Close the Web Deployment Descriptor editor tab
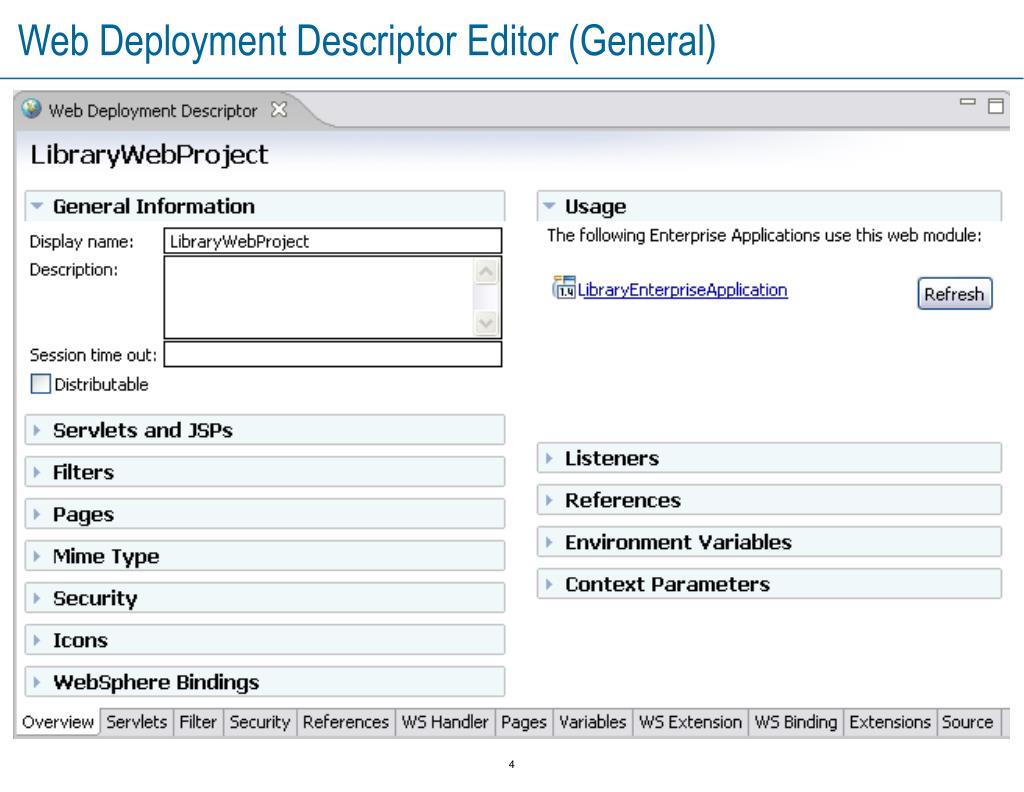Image resolution: width=1024 pixels, height=792 pixels. (x=279, y=110)
